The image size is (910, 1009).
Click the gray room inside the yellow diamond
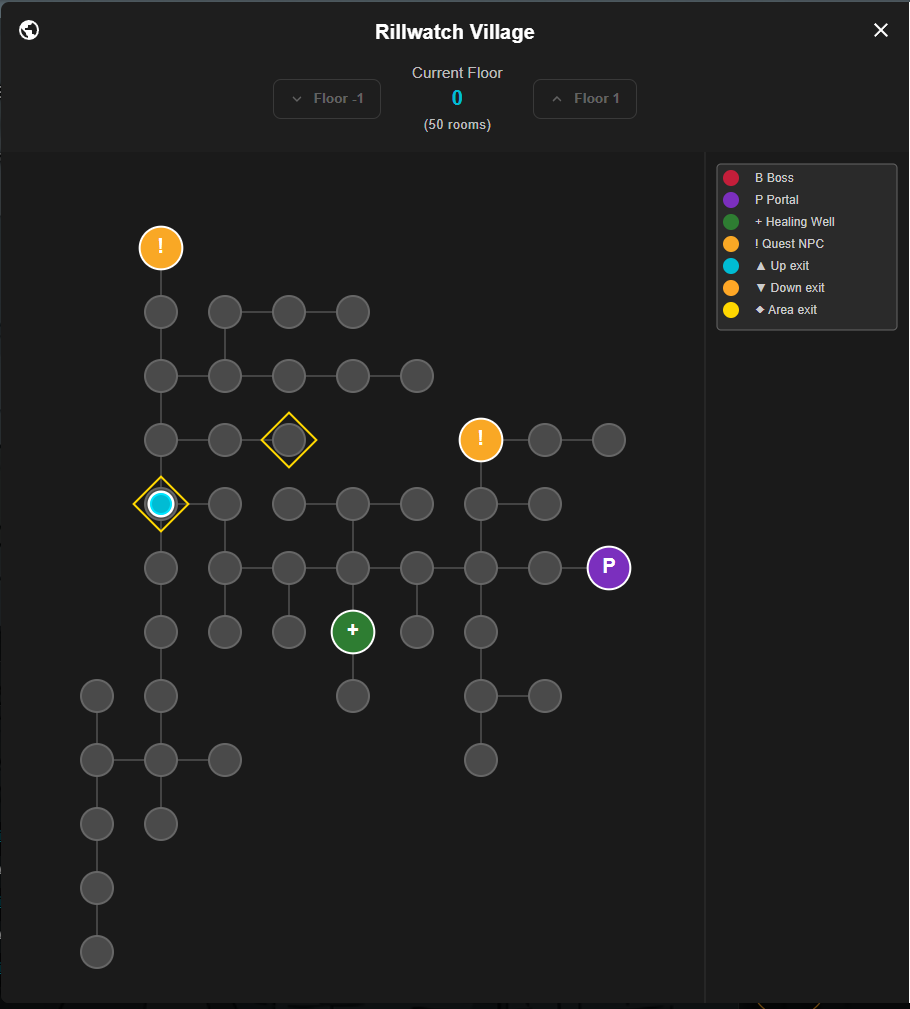[x=289, y=440]
